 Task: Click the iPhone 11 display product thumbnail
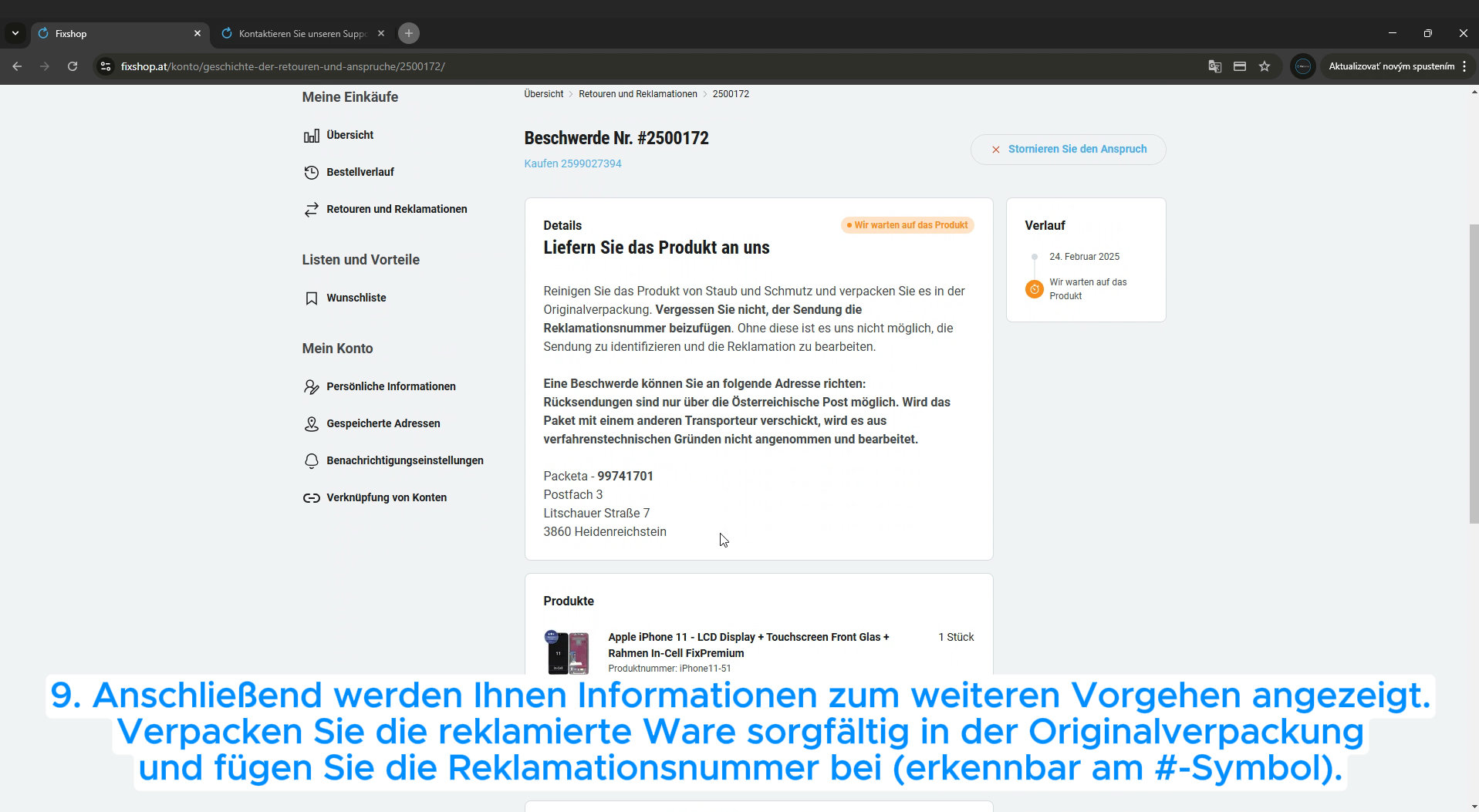tap(568, 652)
